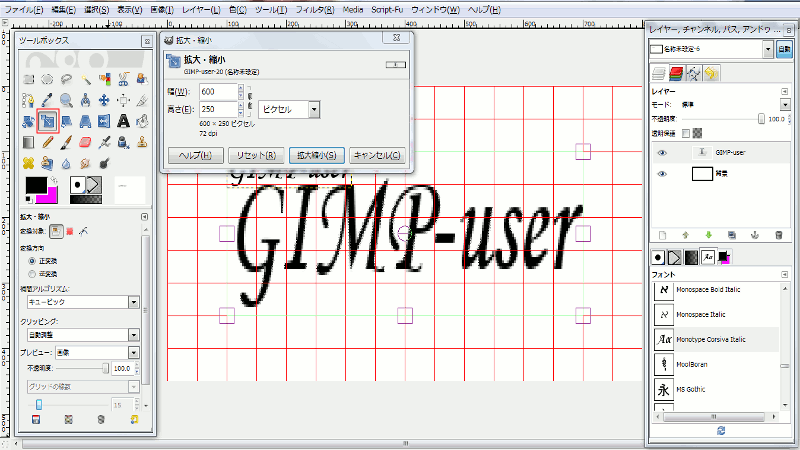
Task: Select the 逆変換 radio button
Action: point(32,274)
